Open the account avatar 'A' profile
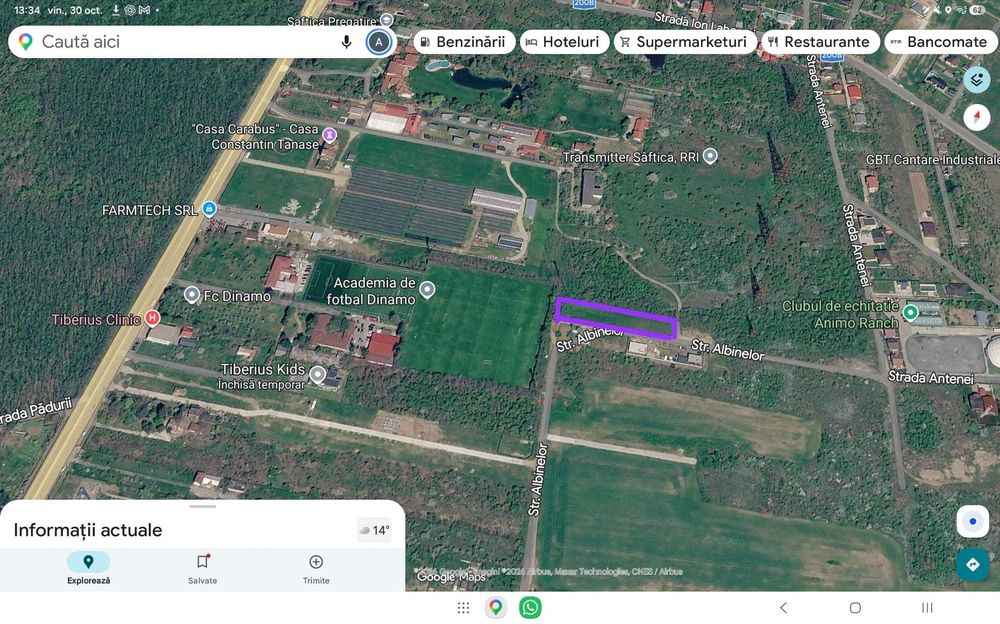The height and width of the screenshot is (624, 1000). [379, 42]
